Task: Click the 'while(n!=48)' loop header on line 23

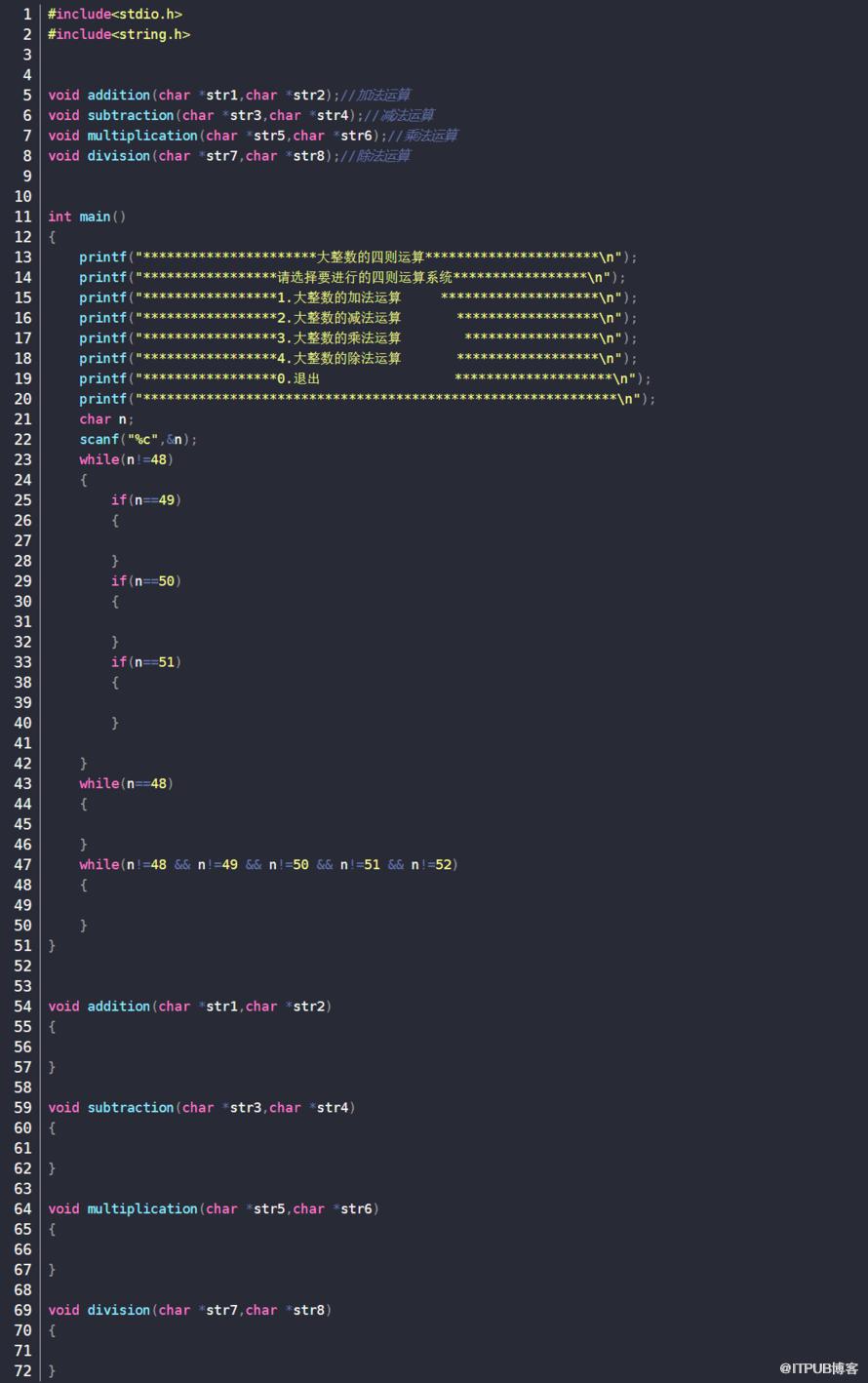Action: 127,459
